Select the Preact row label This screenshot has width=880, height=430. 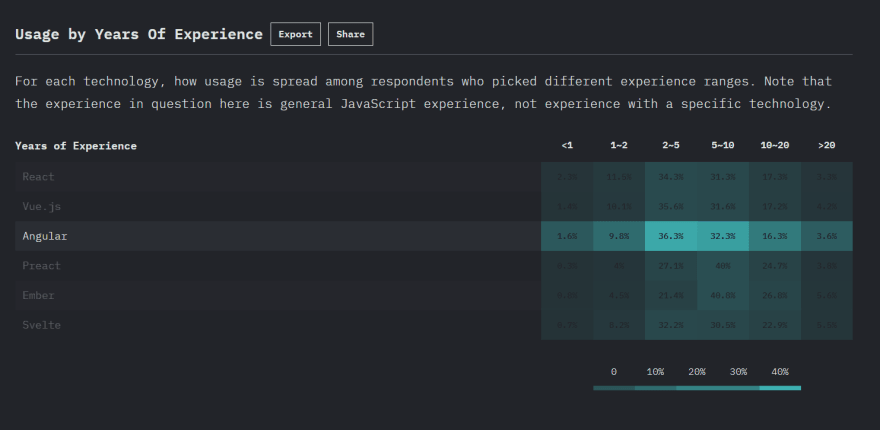pos(42,266)
